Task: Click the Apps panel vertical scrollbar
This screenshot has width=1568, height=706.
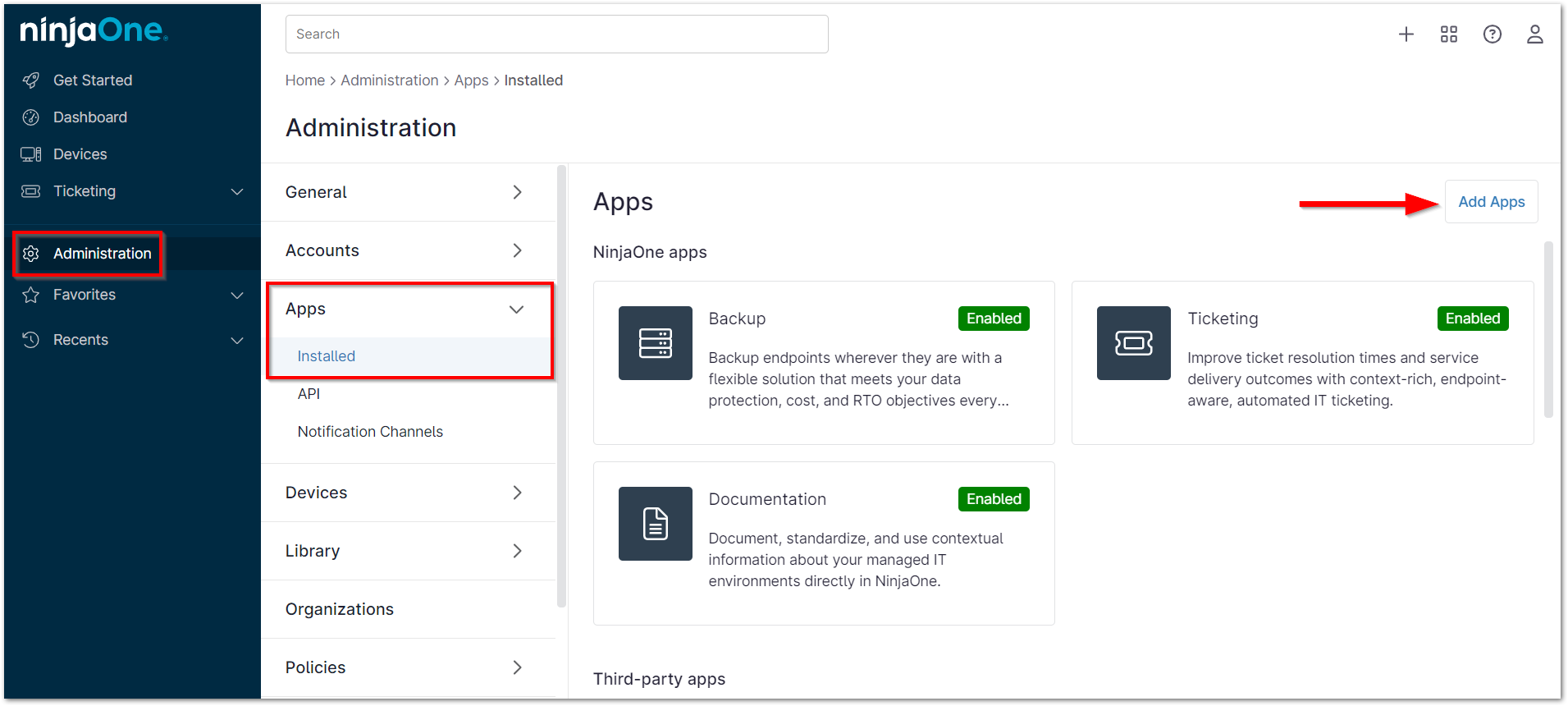Action: (1547, 328)
